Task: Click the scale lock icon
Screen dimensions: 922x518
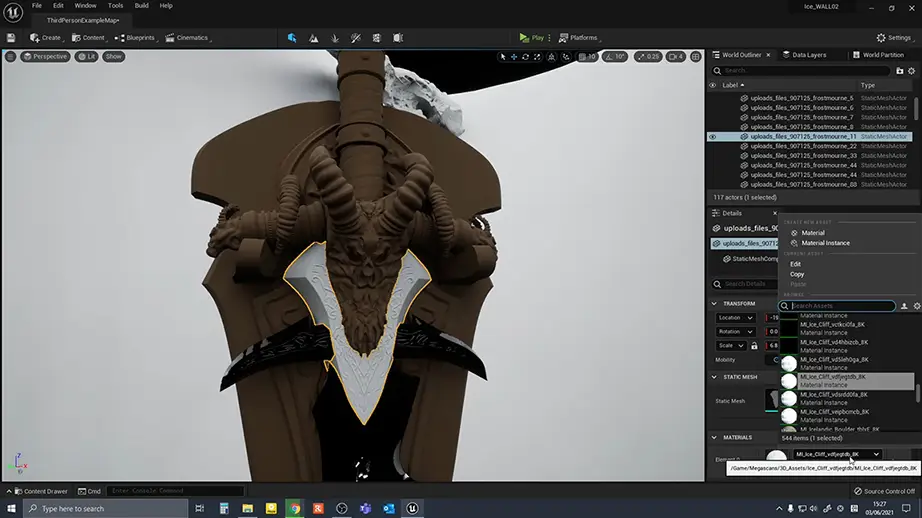Action: pos(756,345)
